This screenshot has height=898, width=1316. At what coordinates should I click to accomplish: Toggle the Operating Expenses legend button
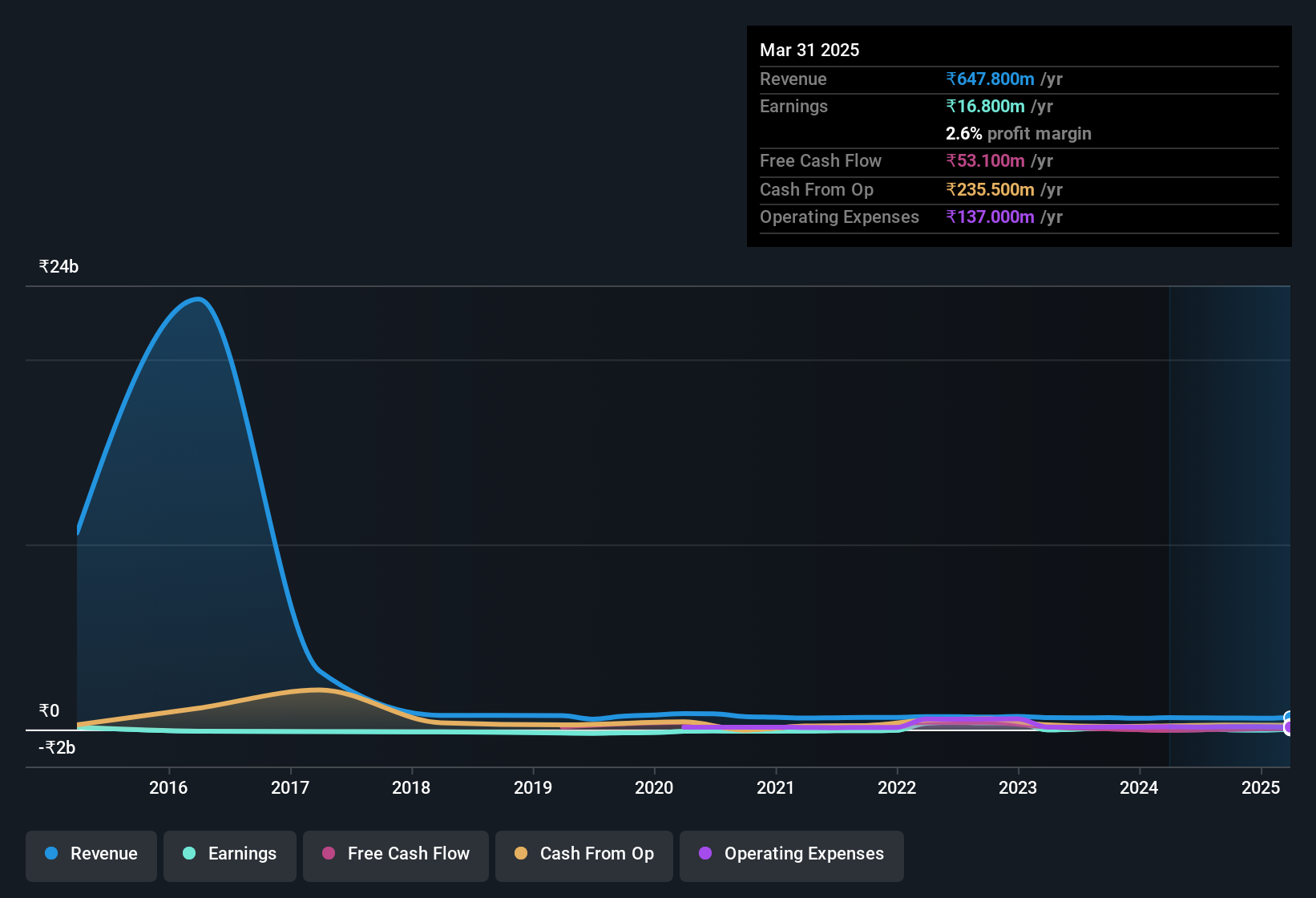[792, 855]
